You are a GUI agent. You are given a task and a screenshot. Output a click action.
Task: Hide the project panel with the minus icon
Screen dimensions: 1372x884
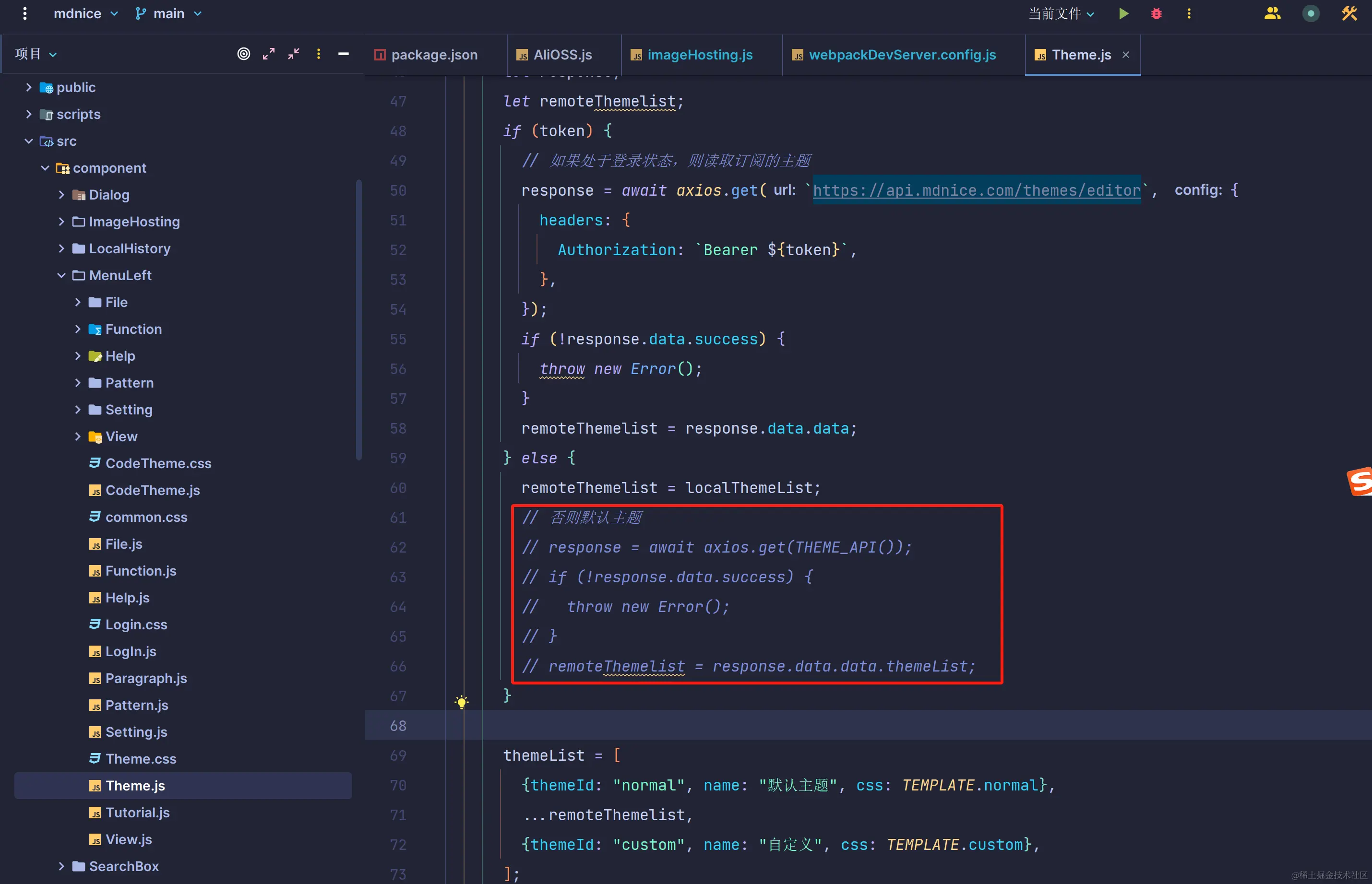[x=344, y=54]
